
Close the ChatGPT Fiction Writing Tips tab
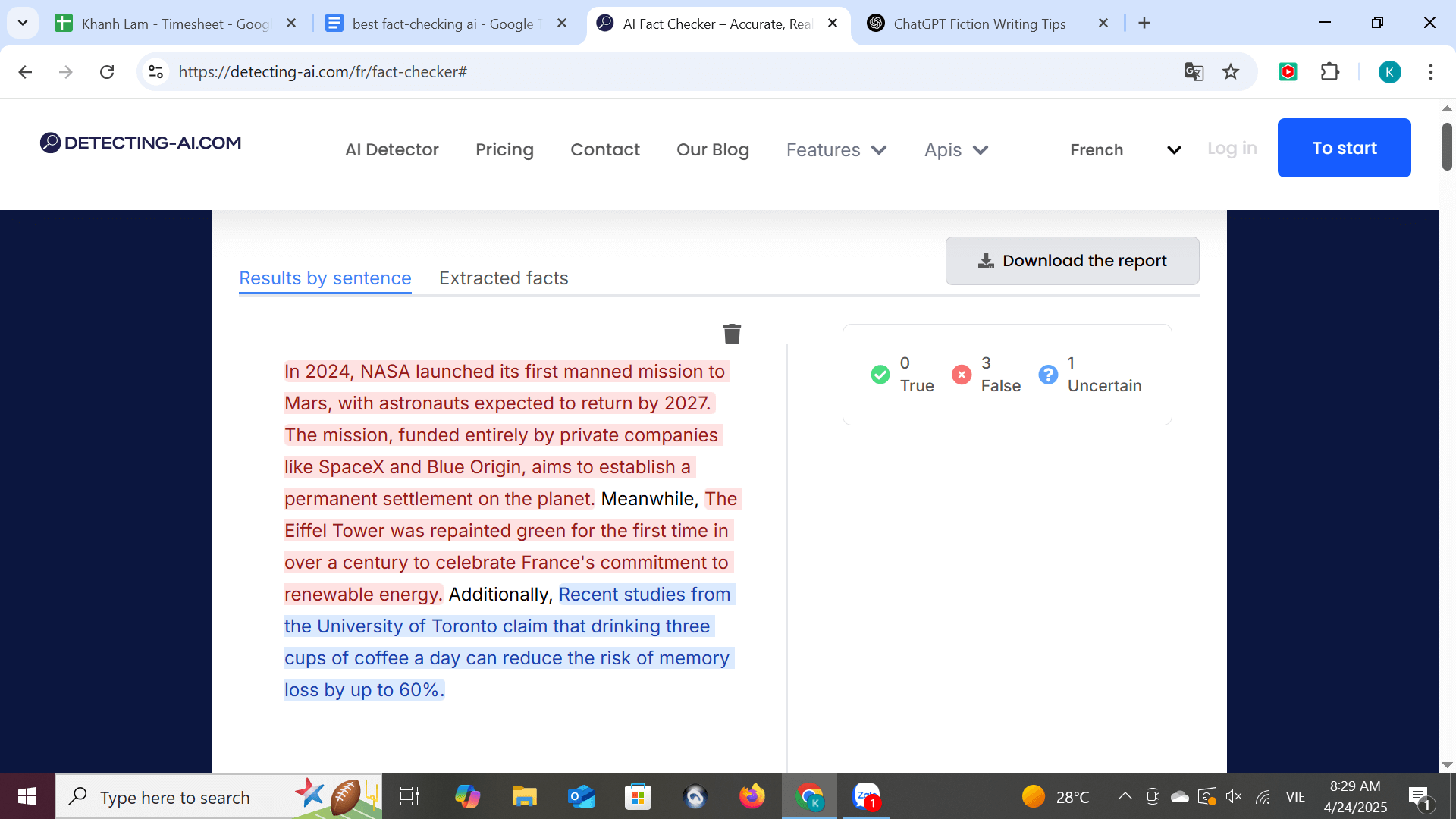click(1103, 24)
